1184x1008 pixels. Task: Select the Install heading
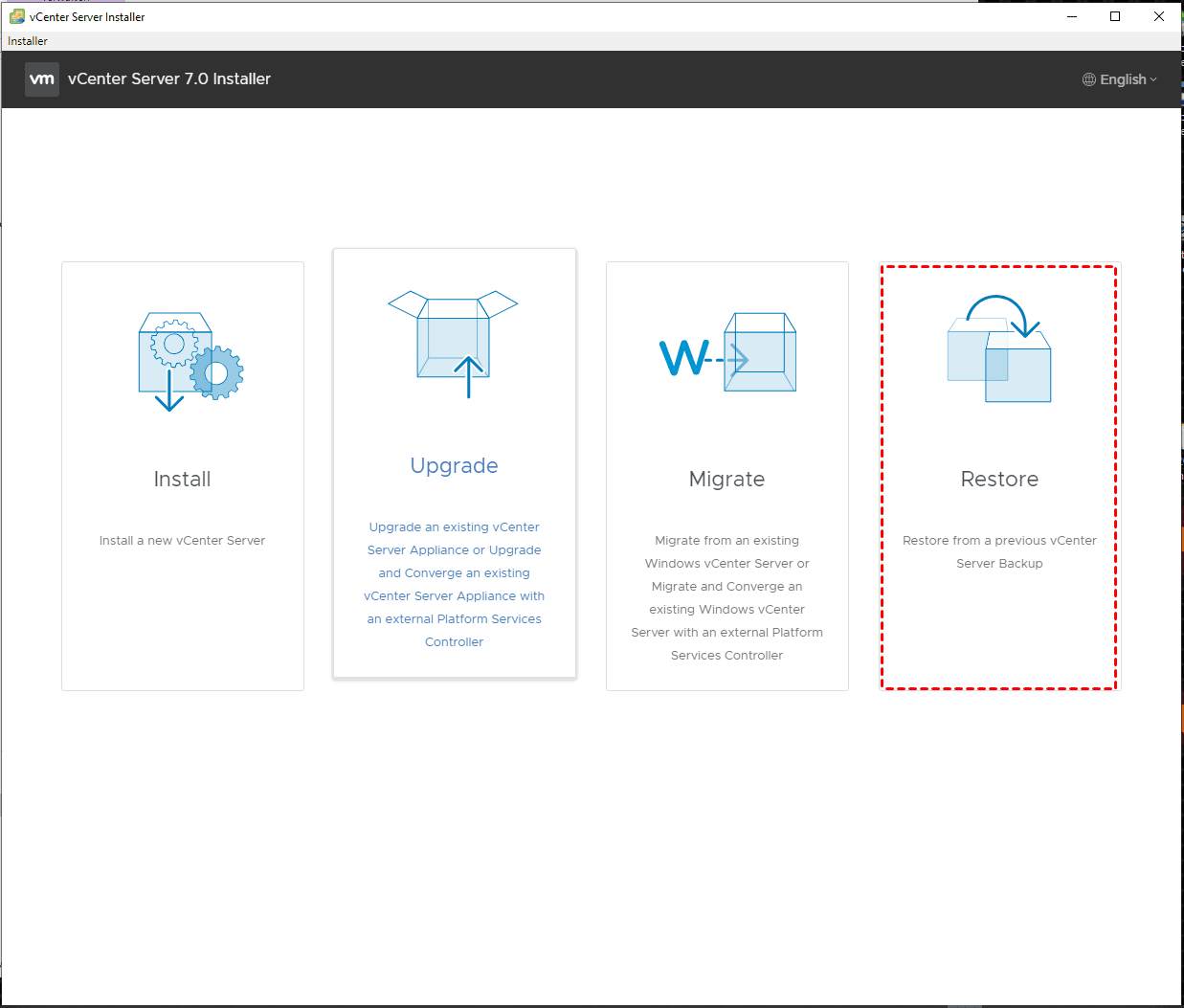point(182,479)
